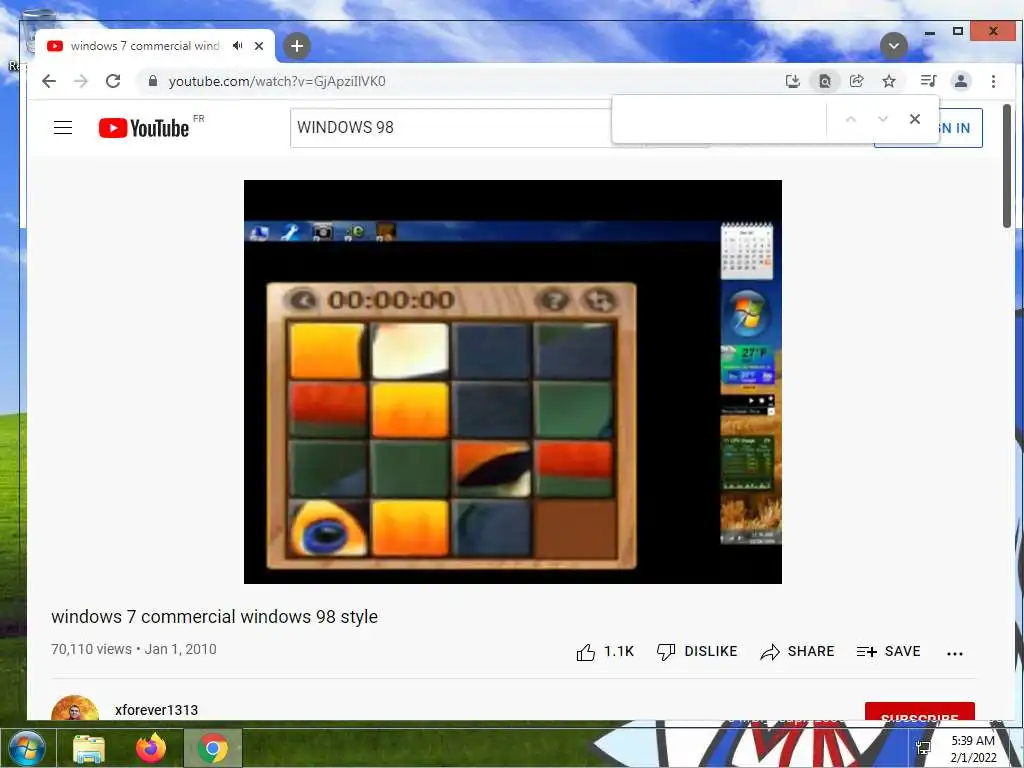Open the media control icon in toolbar

point(929,81)
